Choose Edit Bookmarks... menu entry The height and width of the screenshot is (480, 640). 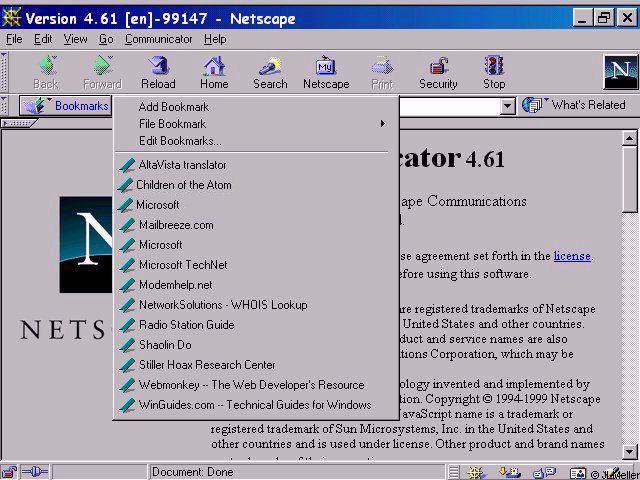180,141
